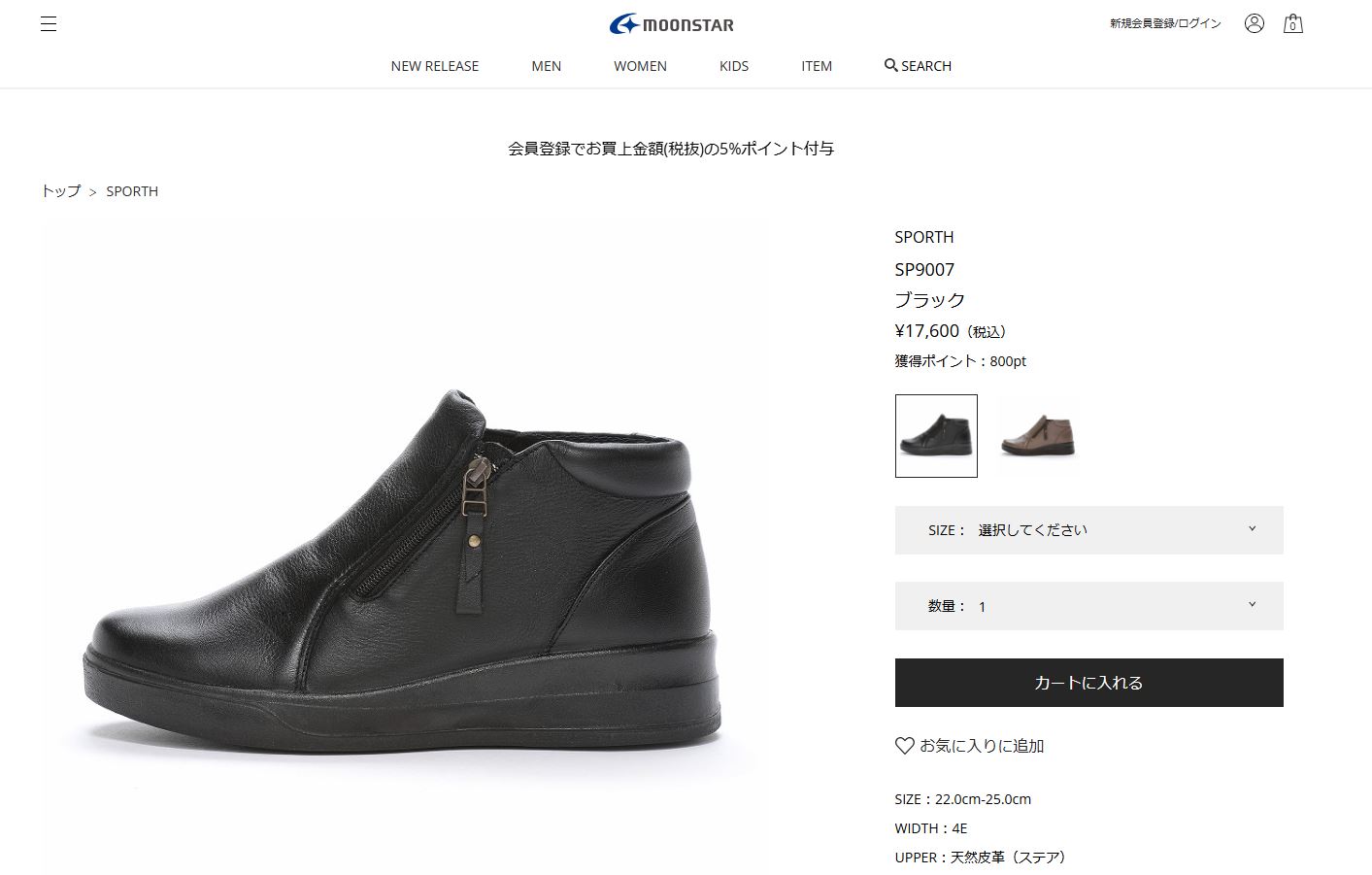1372x875 pixels.
Task: Open the ITEM menu
Action: 817,66
